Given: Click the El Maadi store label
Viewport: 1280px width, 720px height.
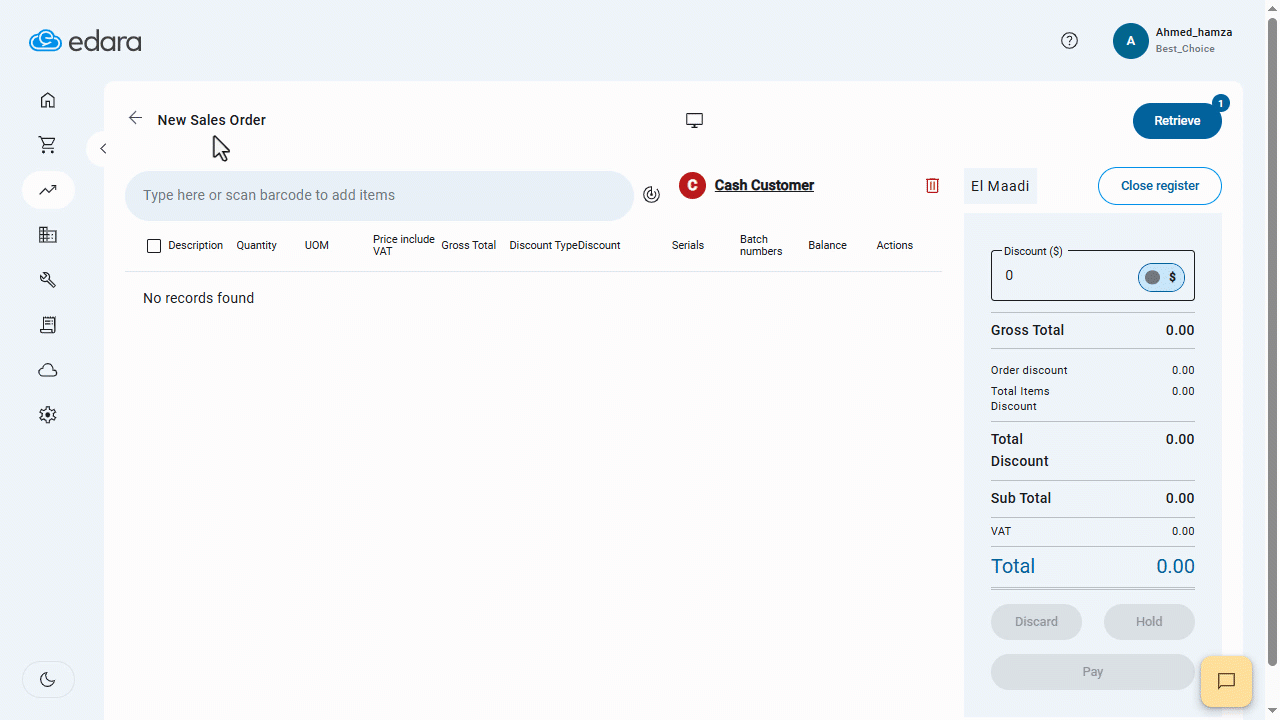Looking at the screenshot, I should pos(1000,186).
